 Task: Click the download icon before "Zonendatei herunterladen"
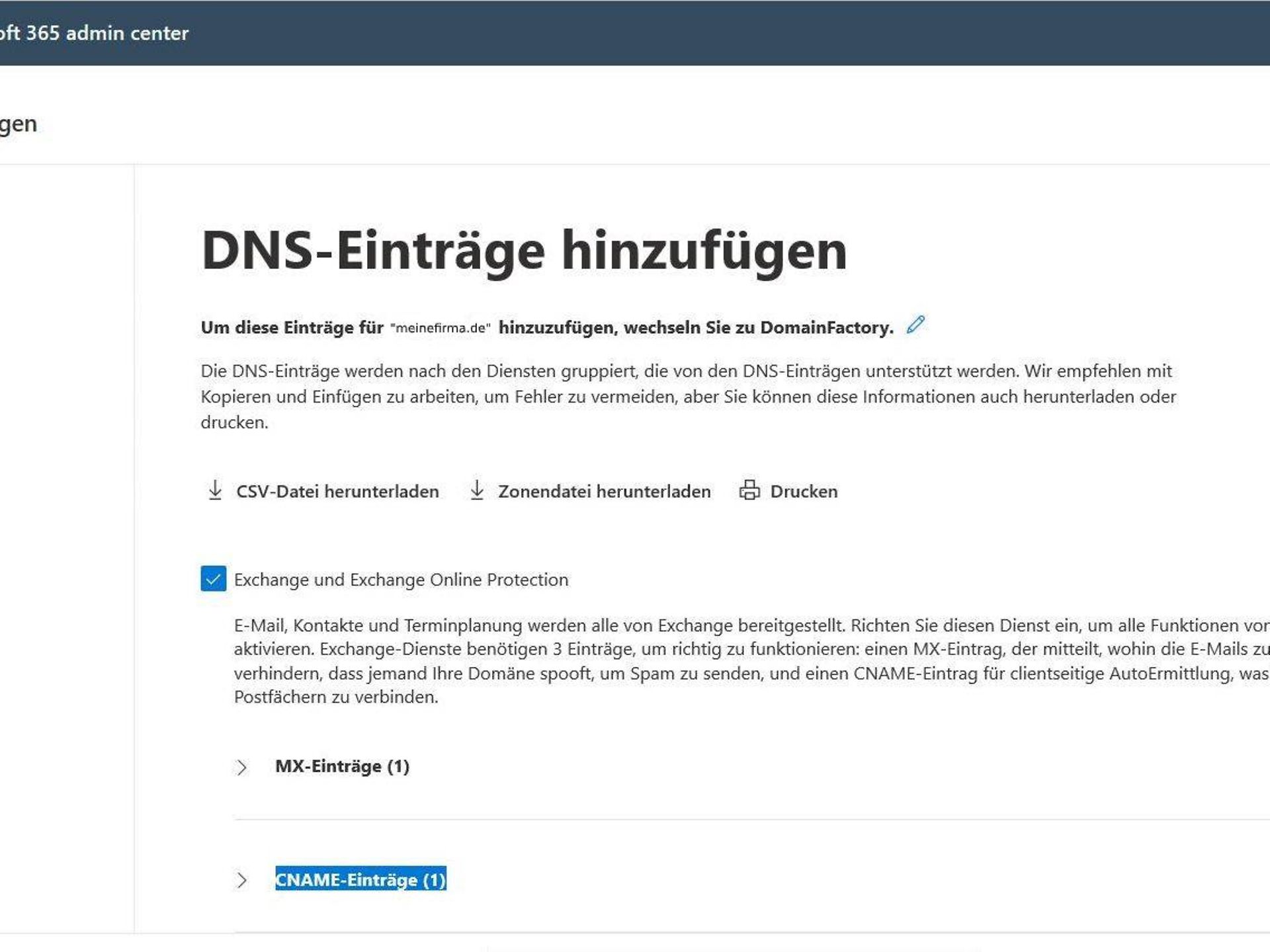point(477,491)
